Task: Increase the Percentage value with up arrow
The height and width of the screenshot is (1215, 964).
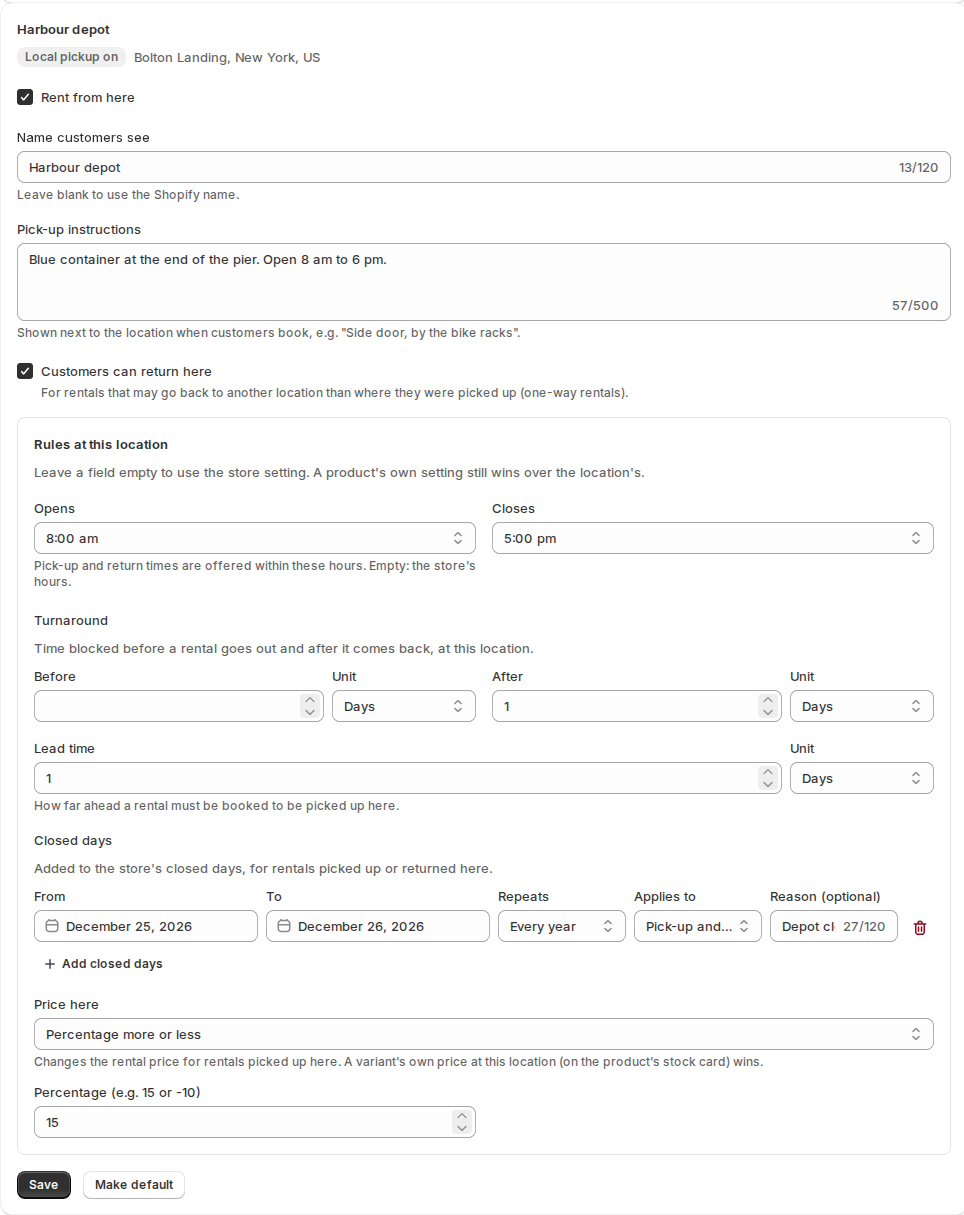Action: (461, 1117)
